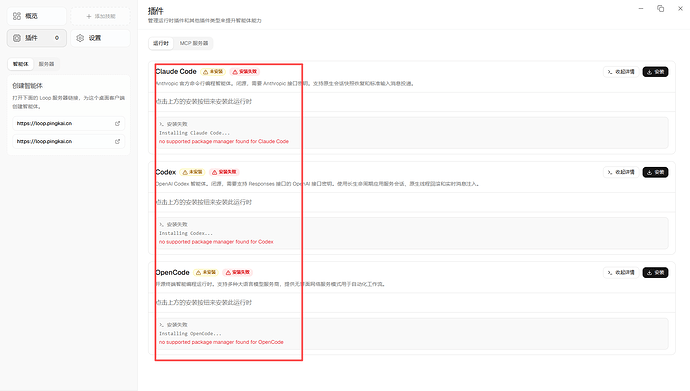
Task: Click the "Installing Claude Code..." log line
Action: [x=194, y=133]
